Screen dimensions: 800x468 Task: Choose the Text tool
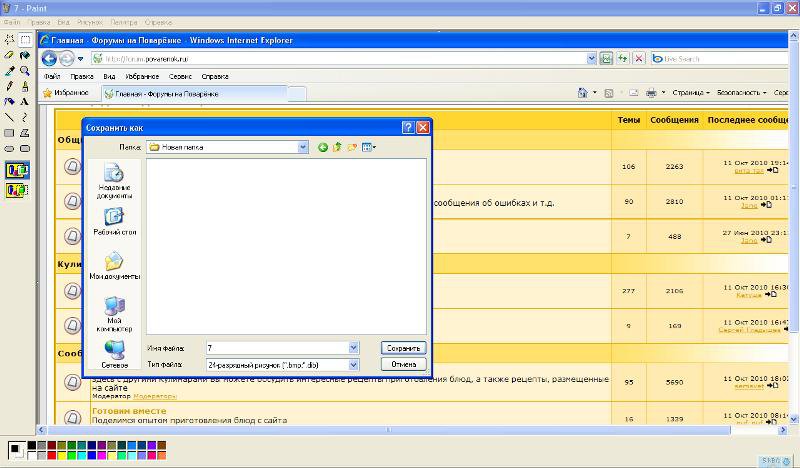[25, 101]
